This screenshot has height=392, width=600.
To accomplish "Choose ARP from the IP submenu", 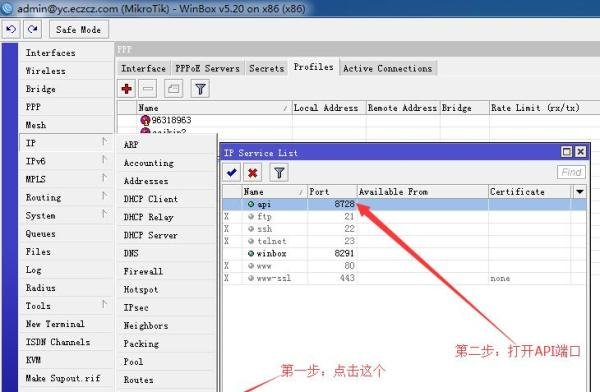I will click(166, 145).
